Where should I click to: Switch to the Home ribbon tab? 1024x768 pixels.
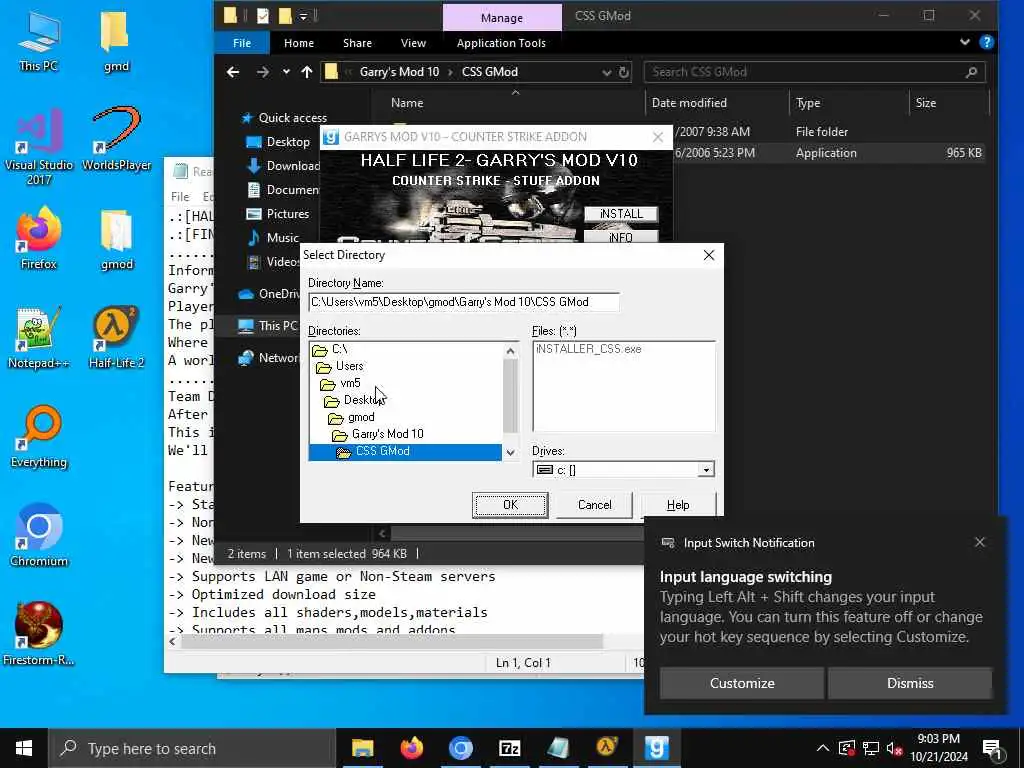(299, 43)
